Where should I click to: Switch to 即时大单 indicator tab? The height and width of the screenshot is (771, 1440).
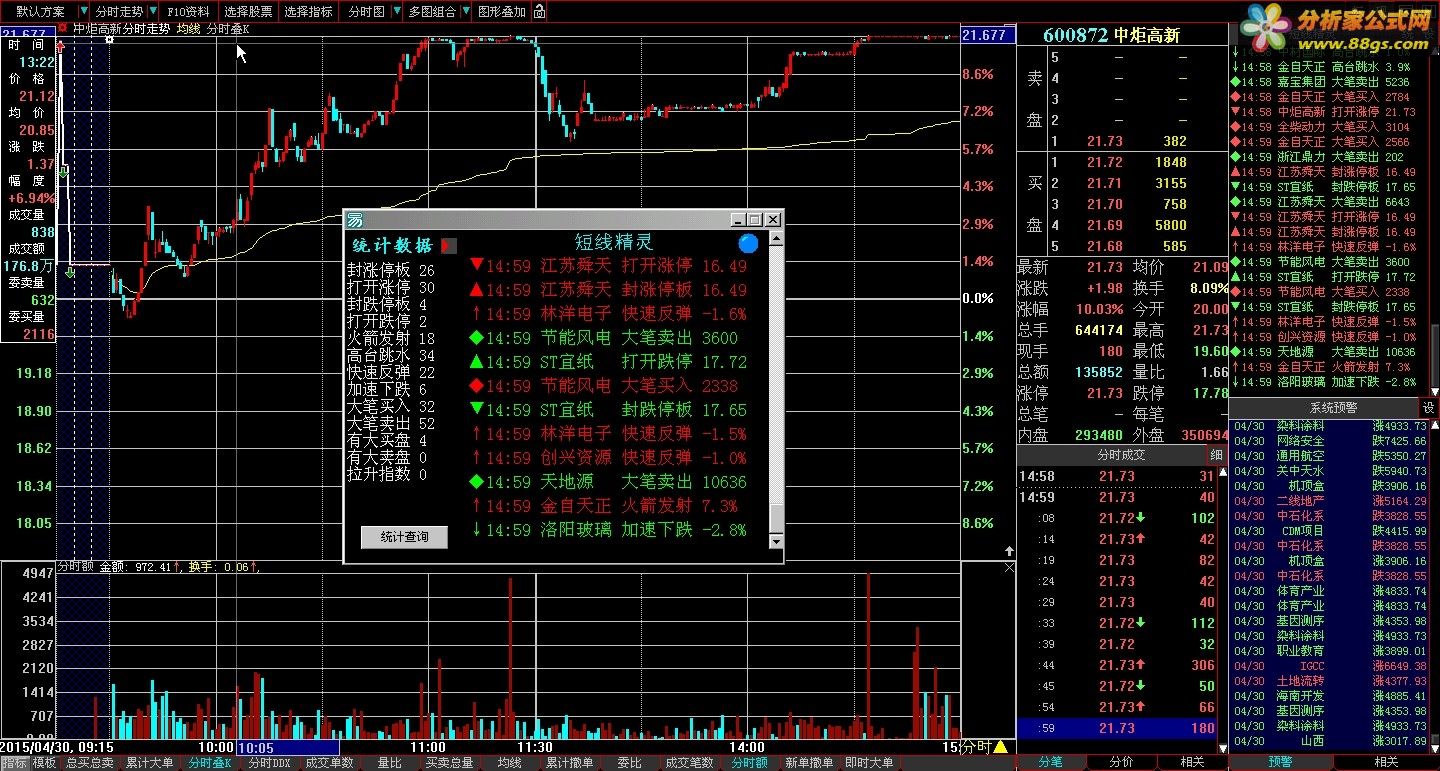pyautogui.click(x=869, y=763)
